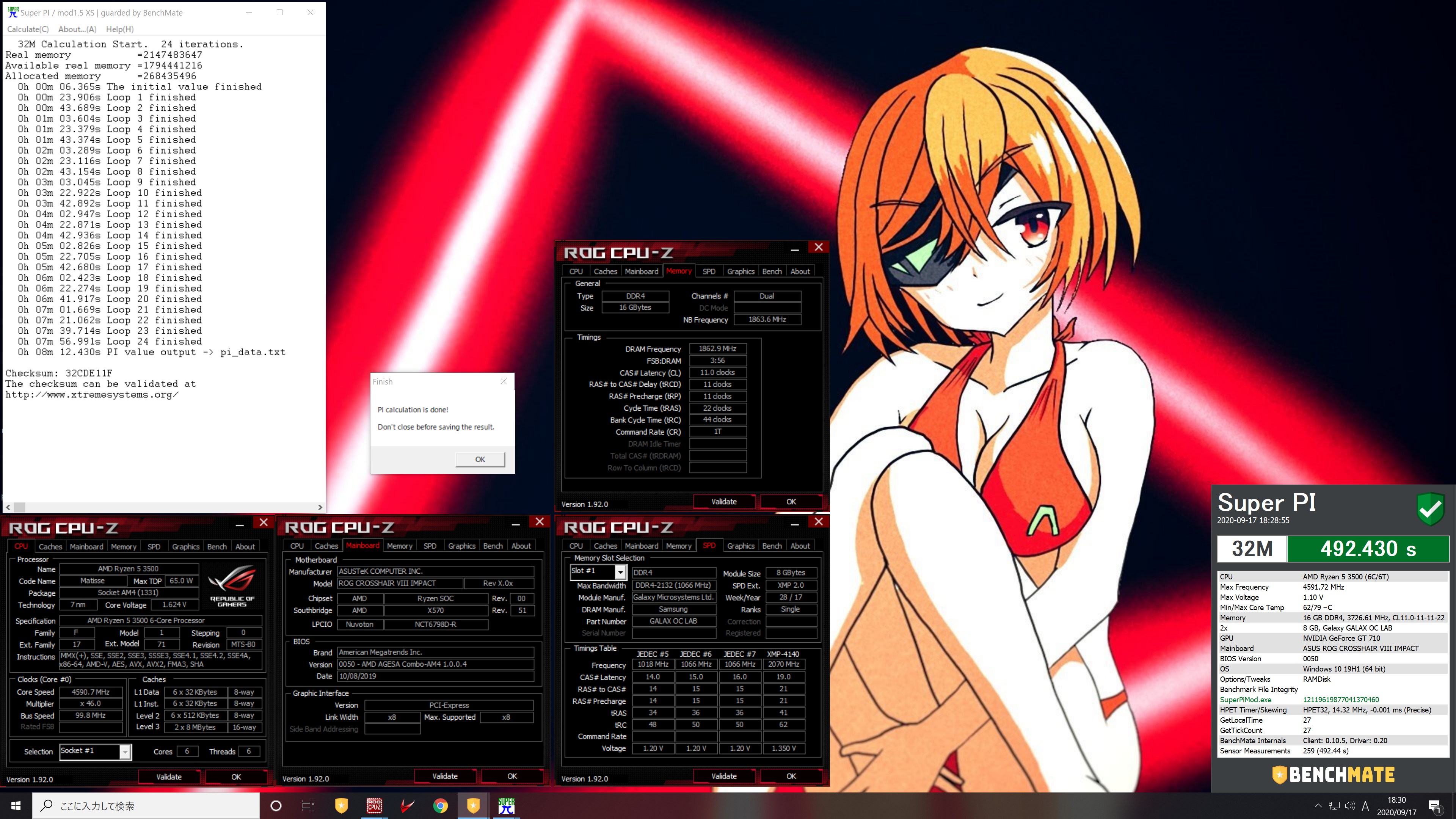Click the NB Frequency 1863.6 MHz field
This screenshot has width=1456, height=819.
[767, 319]
